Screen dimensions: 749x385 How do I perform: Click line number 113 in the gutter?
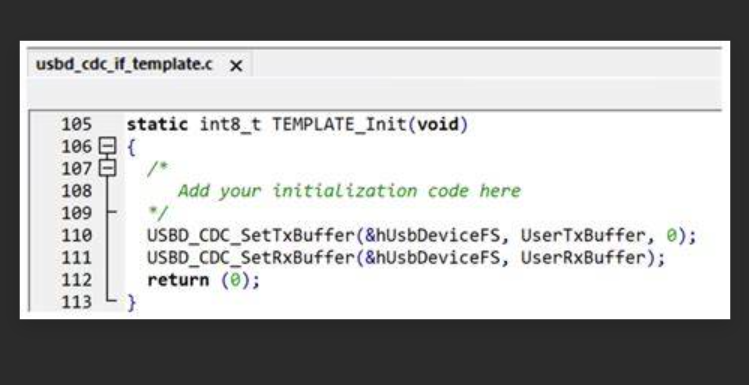(76, 302)
